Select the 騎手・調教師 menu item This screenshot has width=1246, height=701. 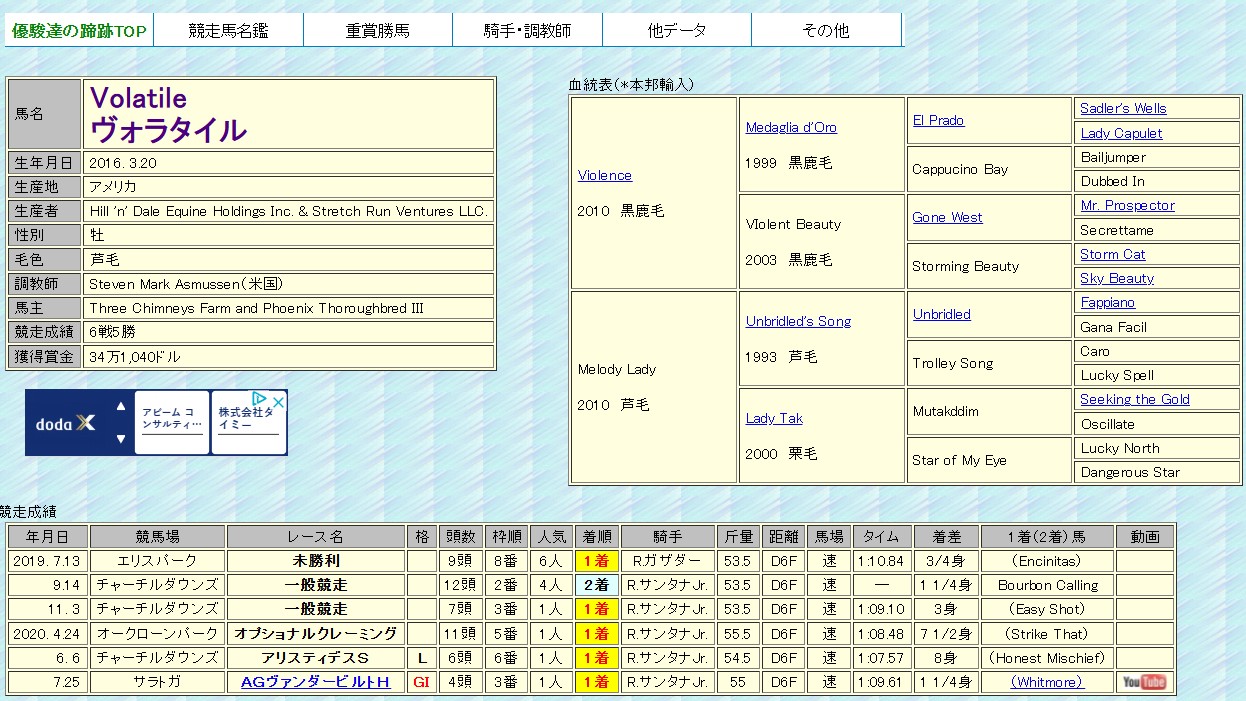point(526,30)
